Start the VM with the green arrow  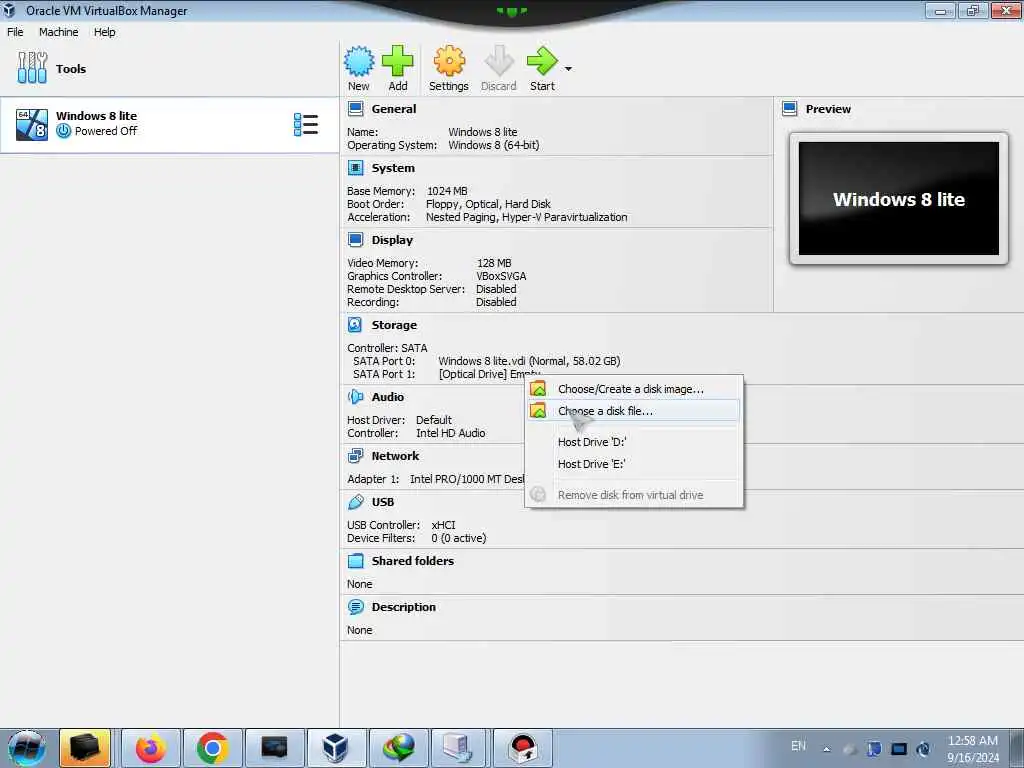pyautogui.click(x=542, y=61)
